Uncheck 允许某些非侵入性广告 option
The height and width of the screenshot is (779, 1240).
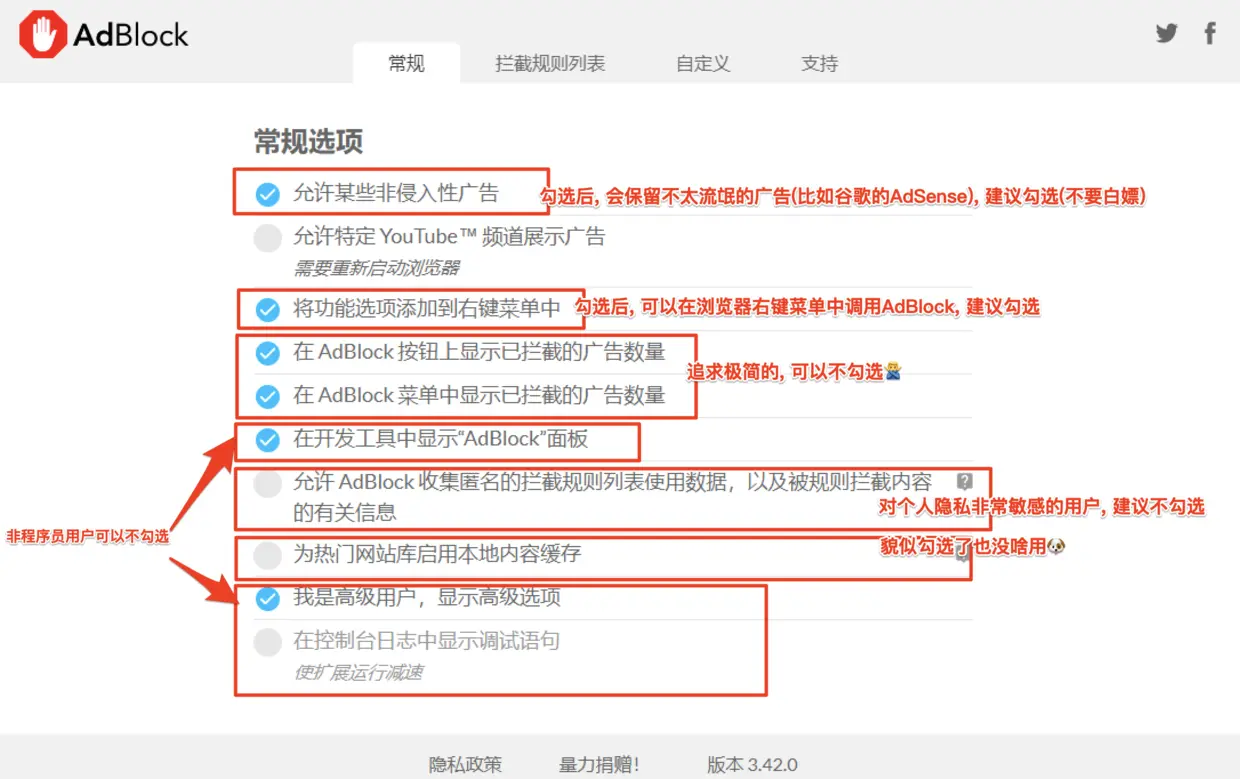pos(267,194)
